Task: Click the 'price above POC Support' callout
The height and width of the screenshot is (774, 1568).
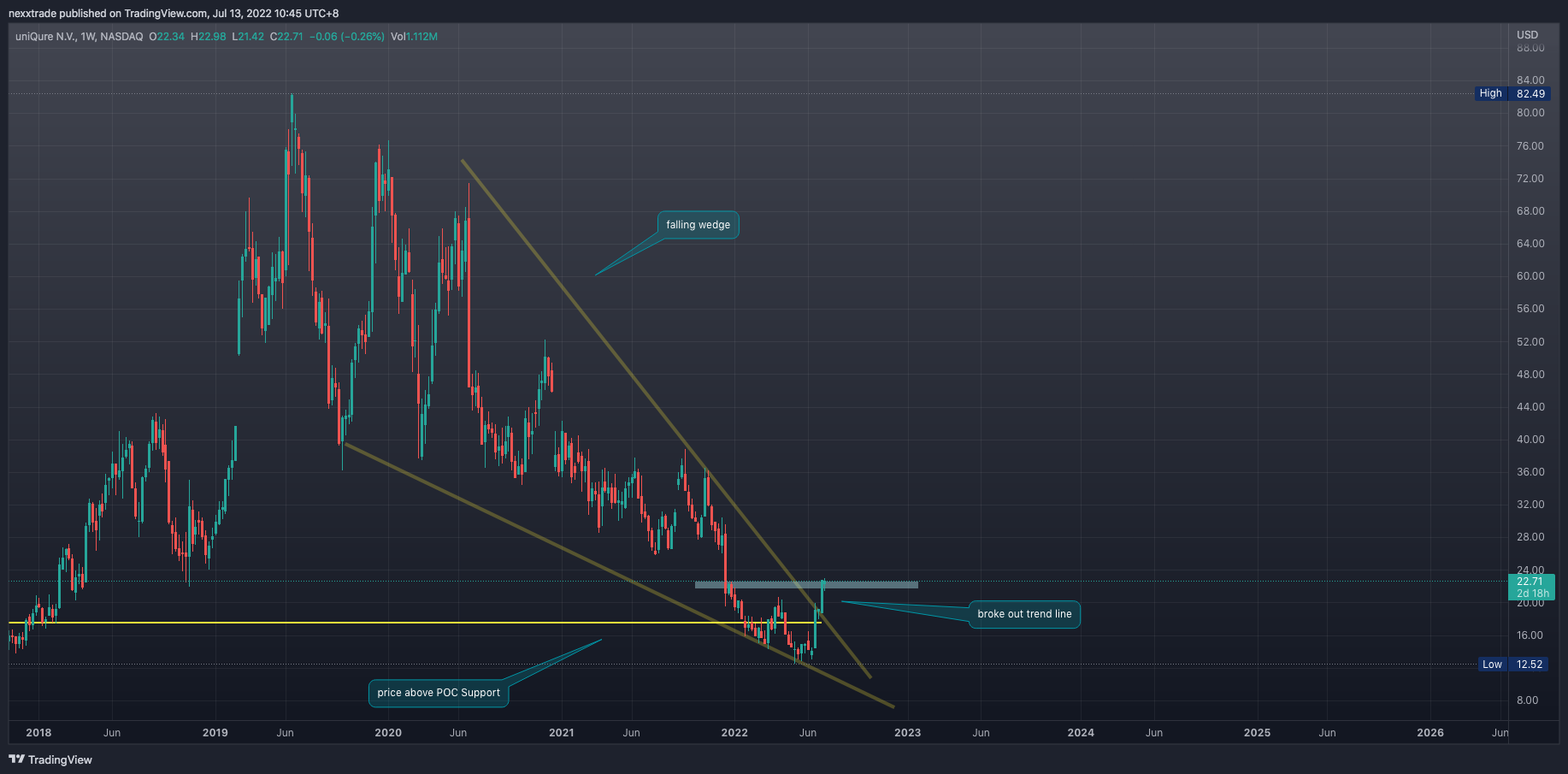Action: 439,693
